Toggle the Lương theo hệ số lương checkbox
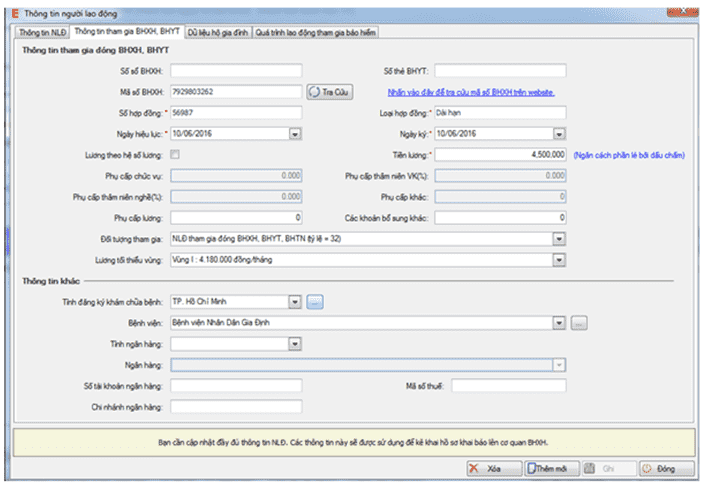The width and height of the screenshot is (705, 485). (x=175, y=155)
